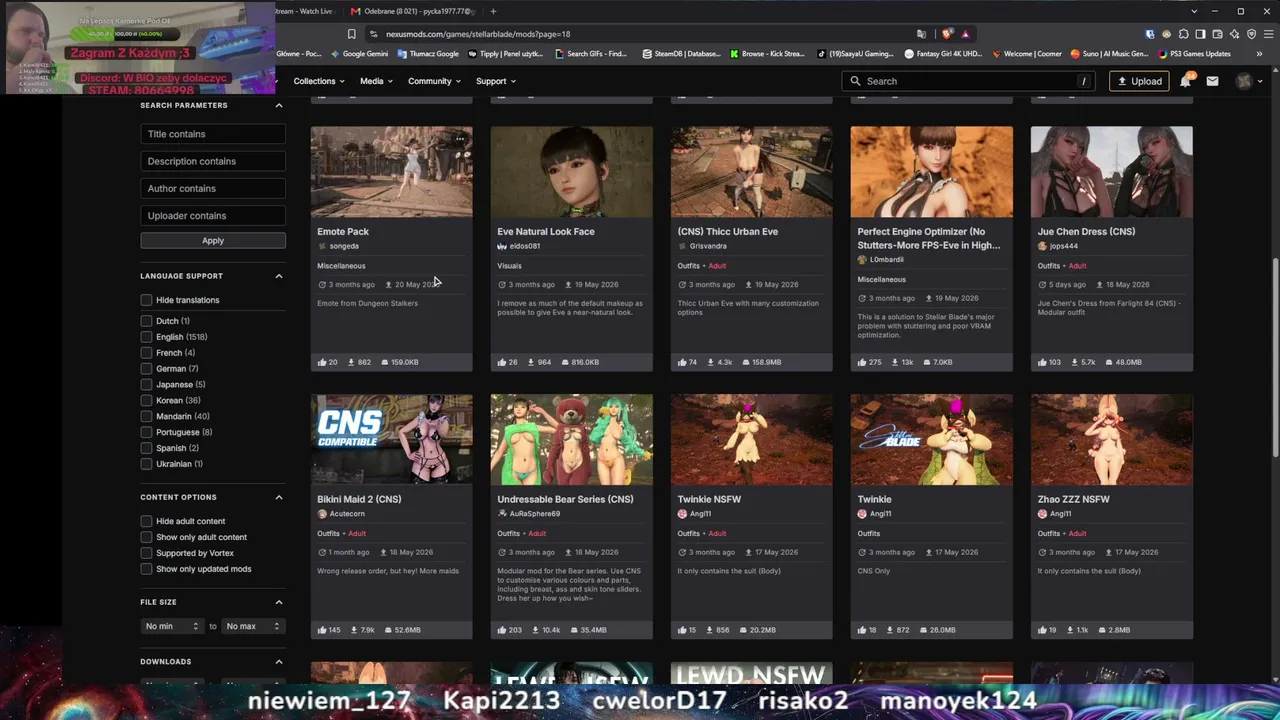
Task: Open the Emote Pack mod title
Action: pos(343,231)
